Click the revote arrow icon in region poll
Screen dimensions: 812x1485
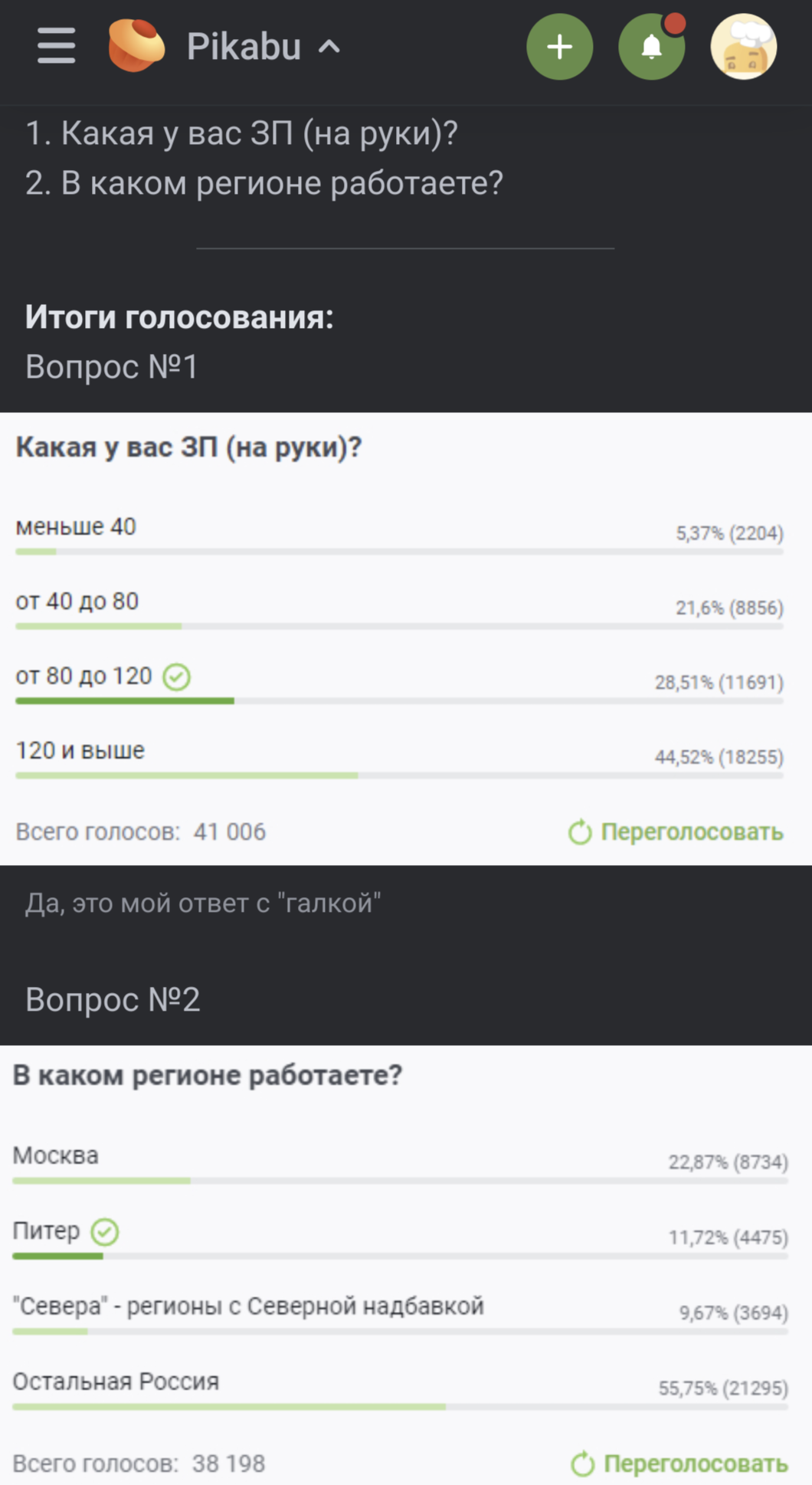[582, 1464]
